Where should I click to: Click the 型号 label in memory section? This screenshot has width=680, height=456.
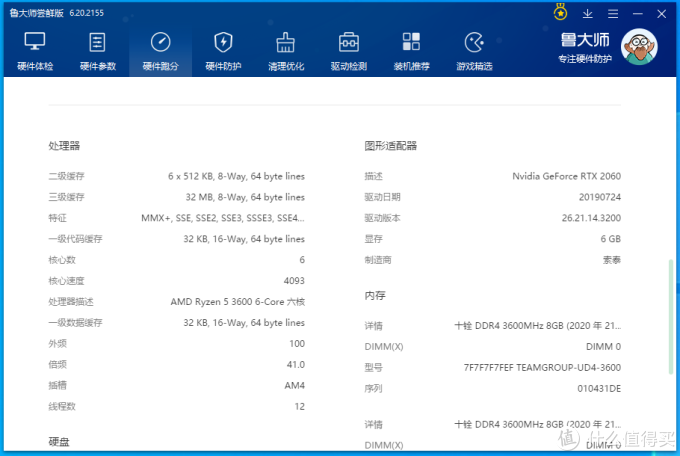pos(373,367)
